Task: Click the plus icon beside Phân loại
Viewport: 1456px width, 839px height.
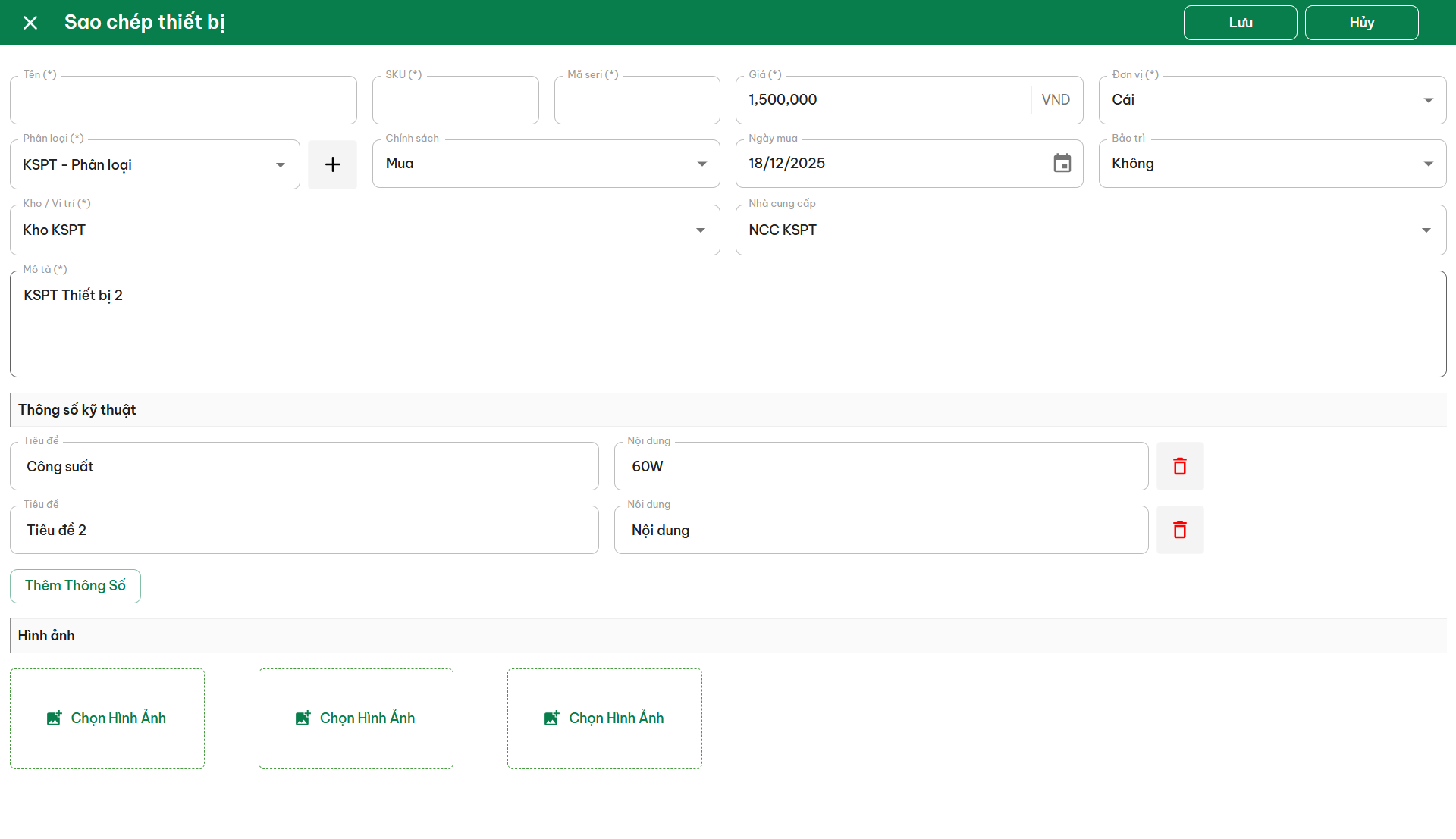Action: coord(332,164)
